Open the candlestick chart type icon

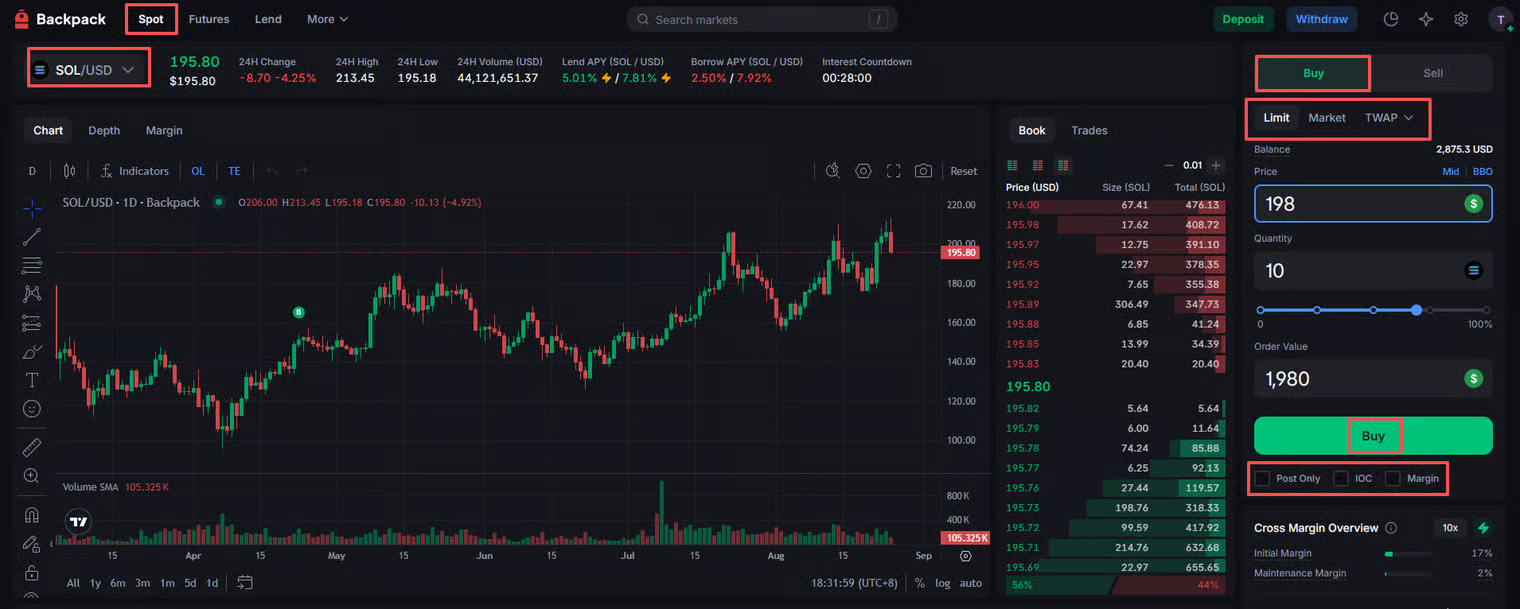[69, 171]
